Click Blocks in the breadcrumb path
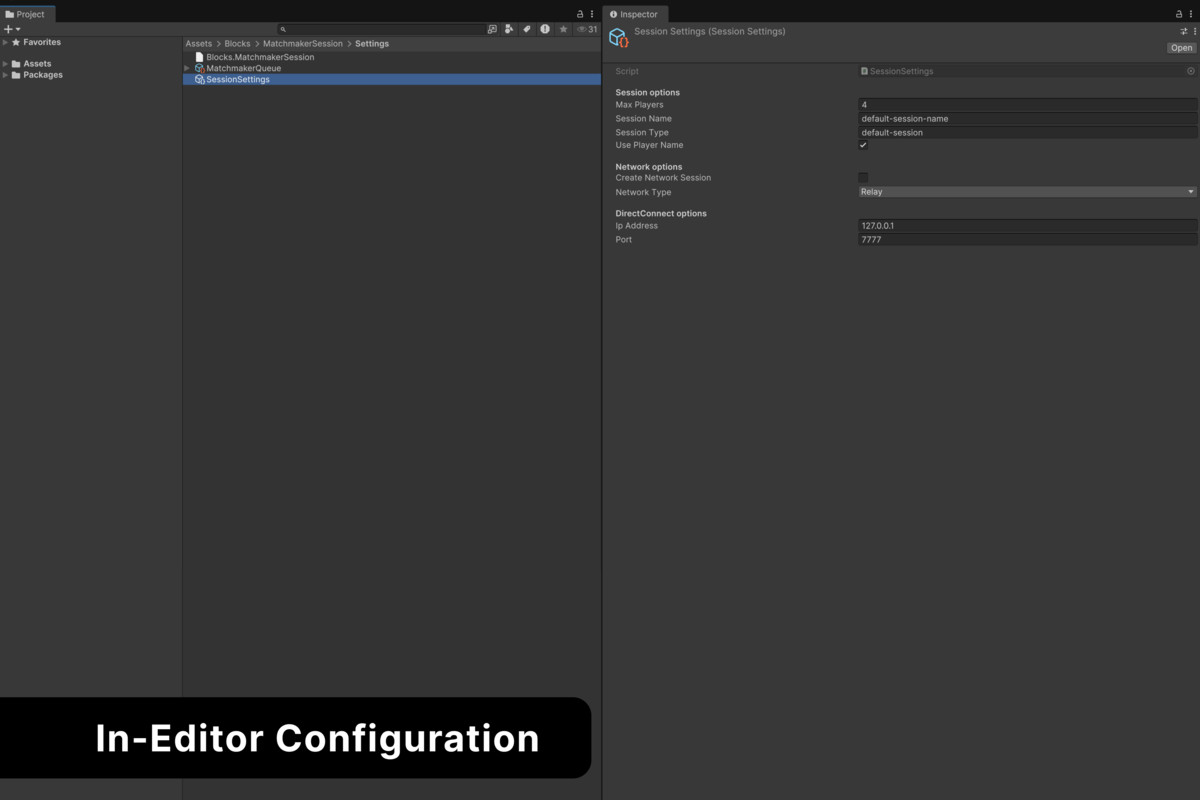 [x=237, y=44]
